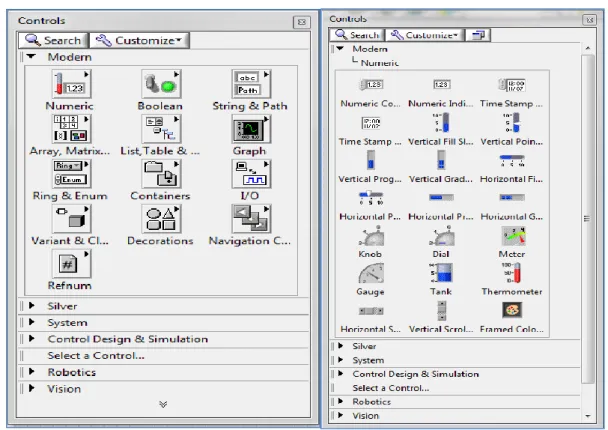Viewport: 608px width, 430px height.
Task: Open the Numeric palette in left Controls window
Action: tap(71, 84)
